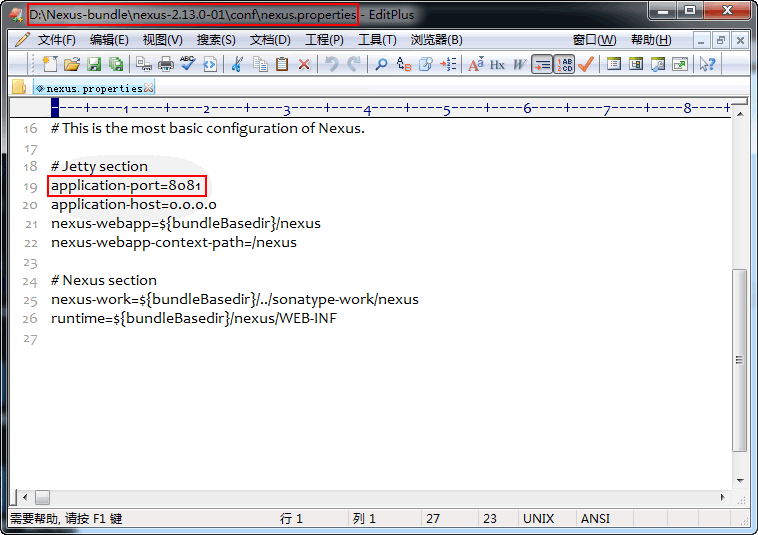
Task: Click the New document toolbar icon
Action: [x=50, y=64]
